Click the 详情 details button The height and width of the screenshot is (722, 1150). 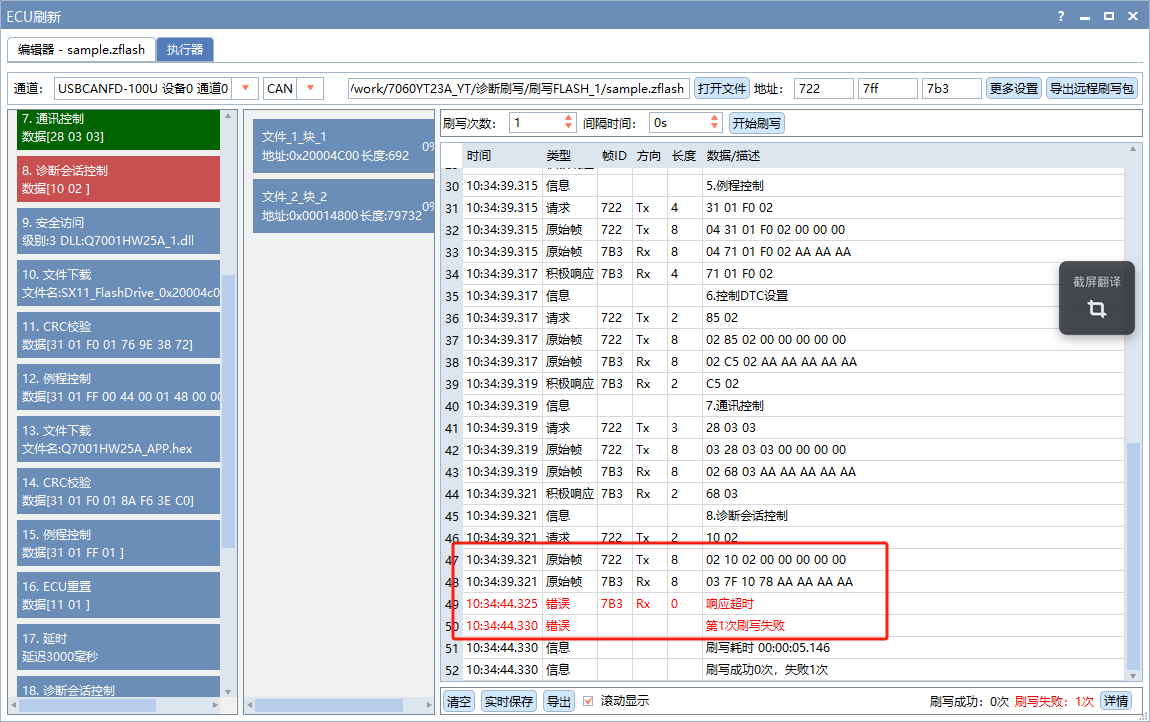coord(1115,701)
